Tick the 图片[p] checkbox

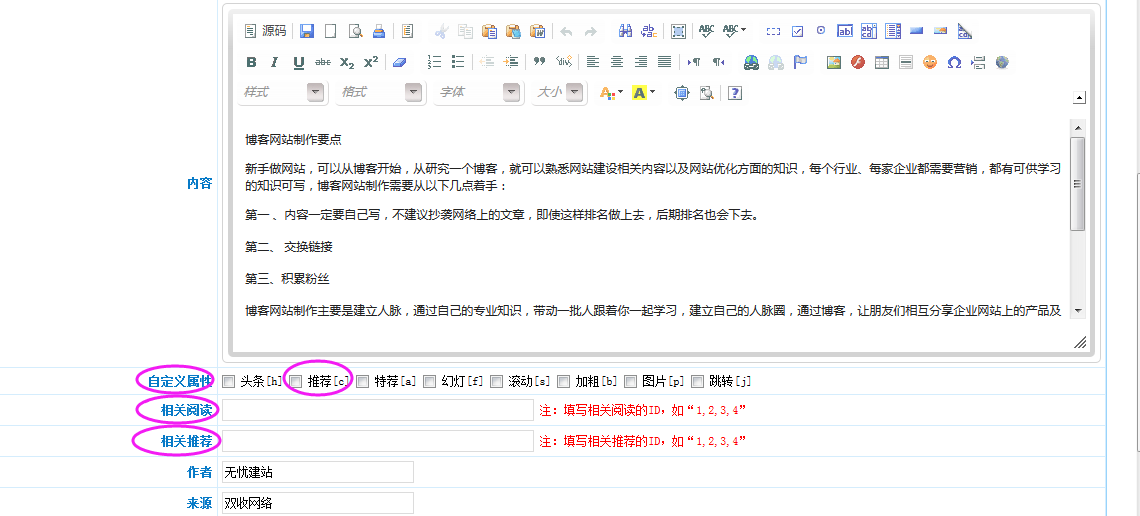pos(631,381)
